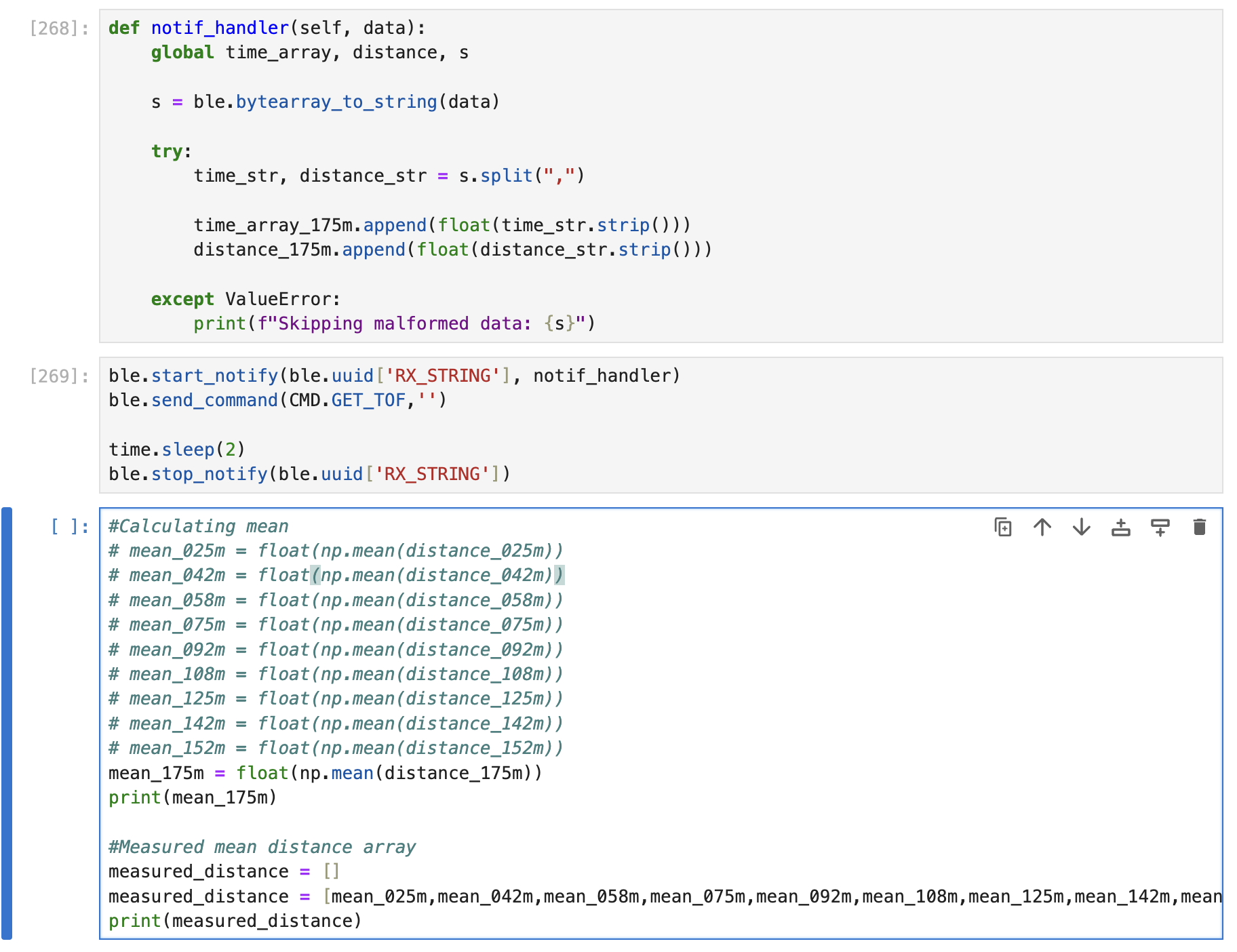Move active cell down with arrow icon
This screenshot has height=952, width=1237.
1082,527
